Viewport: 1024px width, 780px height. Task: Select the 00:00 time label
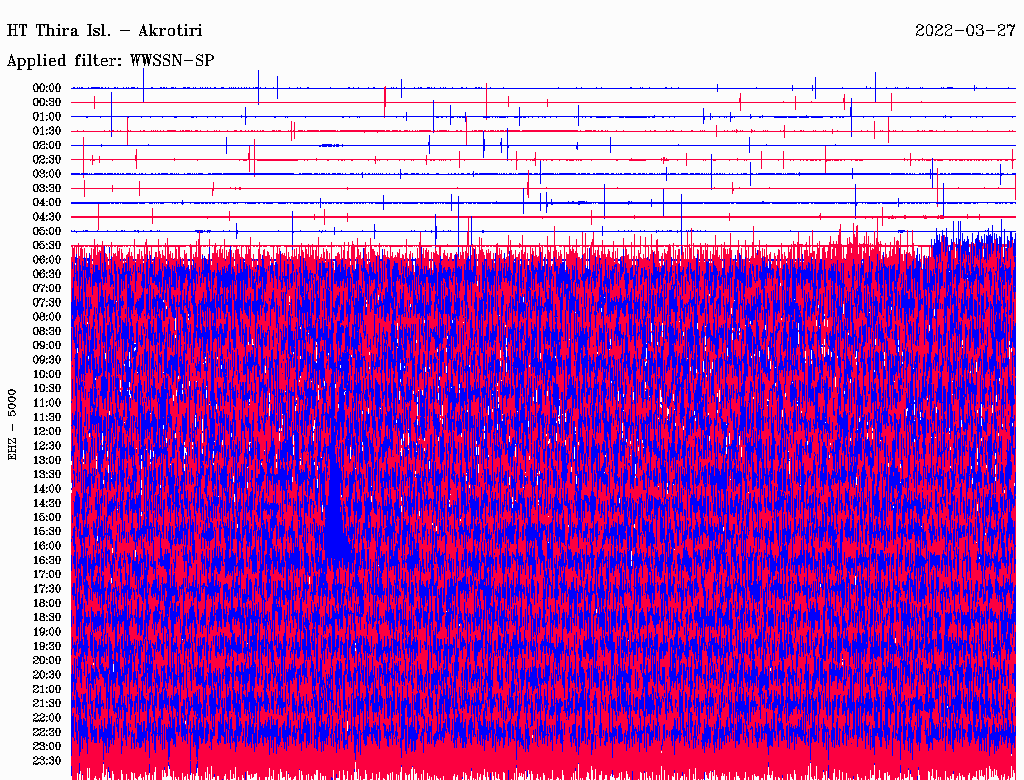[x=47, y=88]
